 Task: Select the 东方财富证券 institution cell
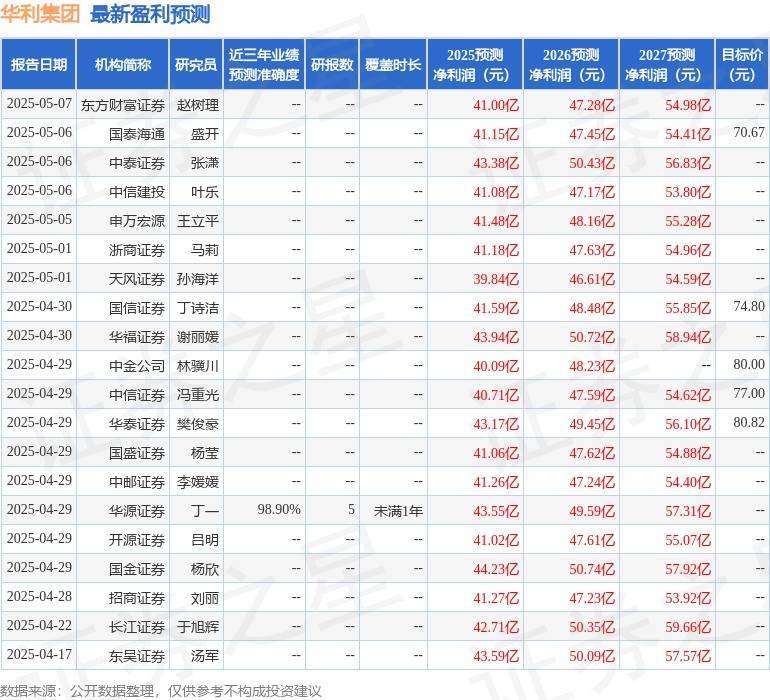(123, 105)
